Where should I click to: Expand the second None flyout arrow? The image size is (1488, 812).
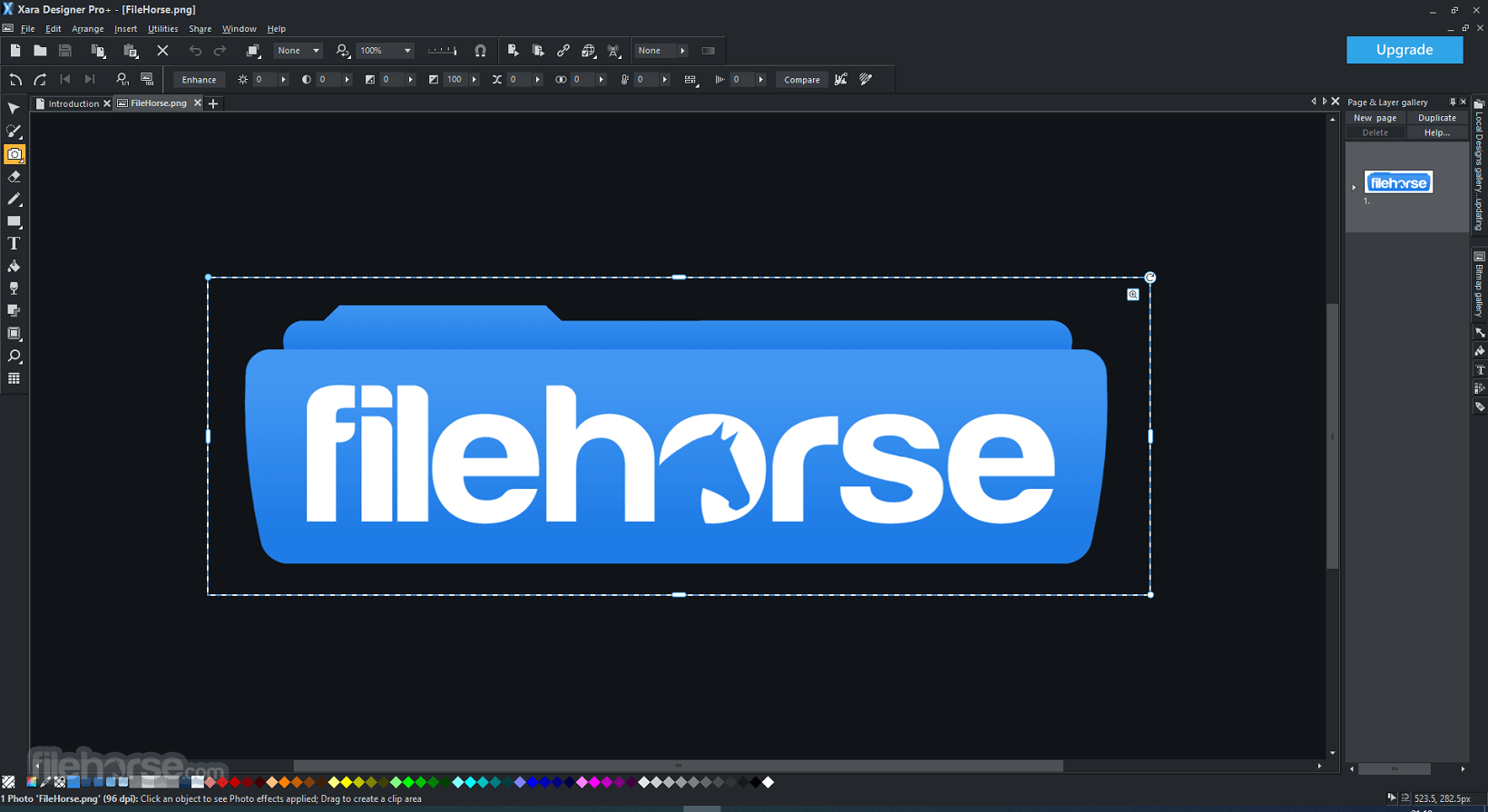point(682,51)
